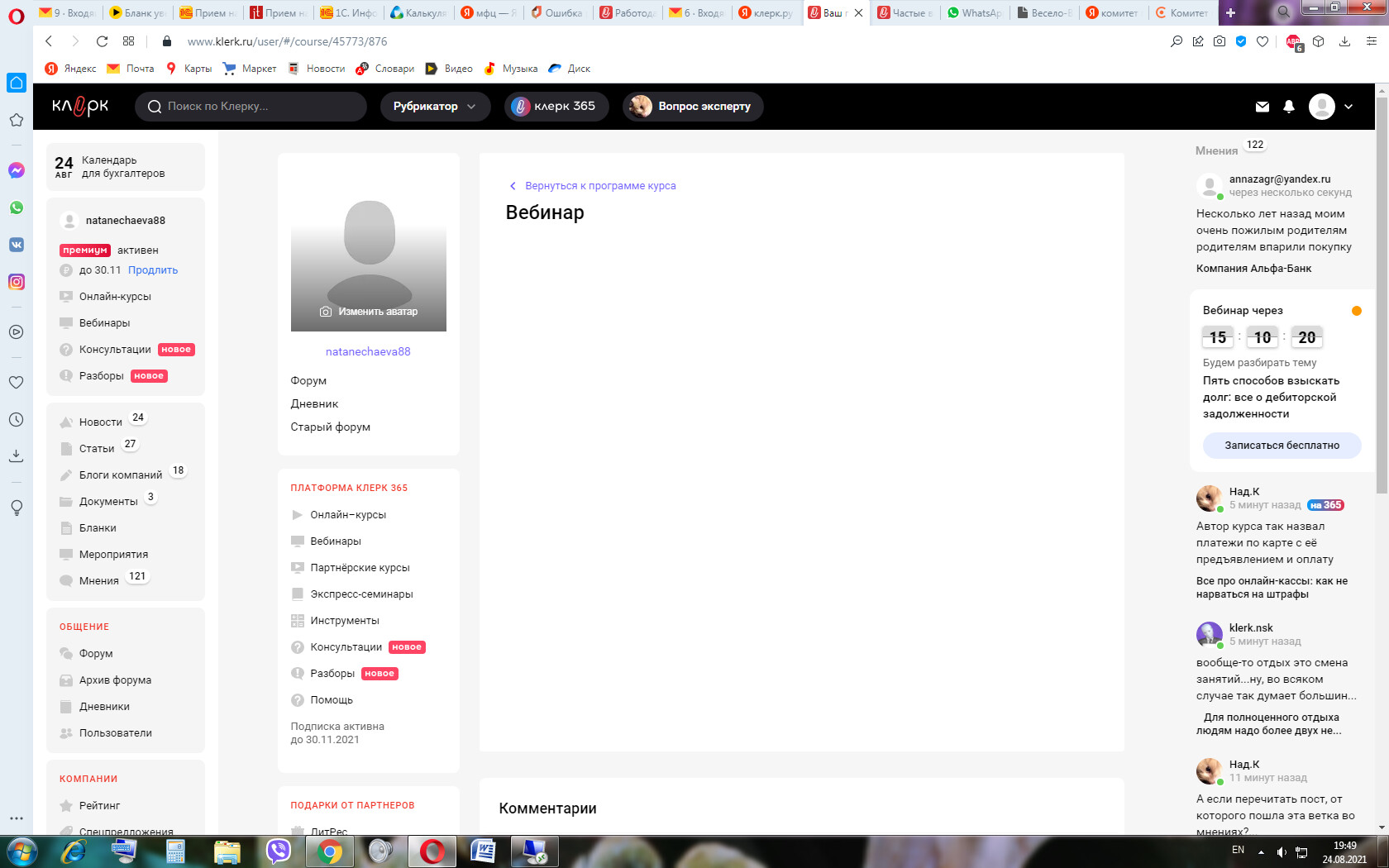Screen dimensions: 1389x868
Task: Open the Klerk logo home link
Action: 80,106
